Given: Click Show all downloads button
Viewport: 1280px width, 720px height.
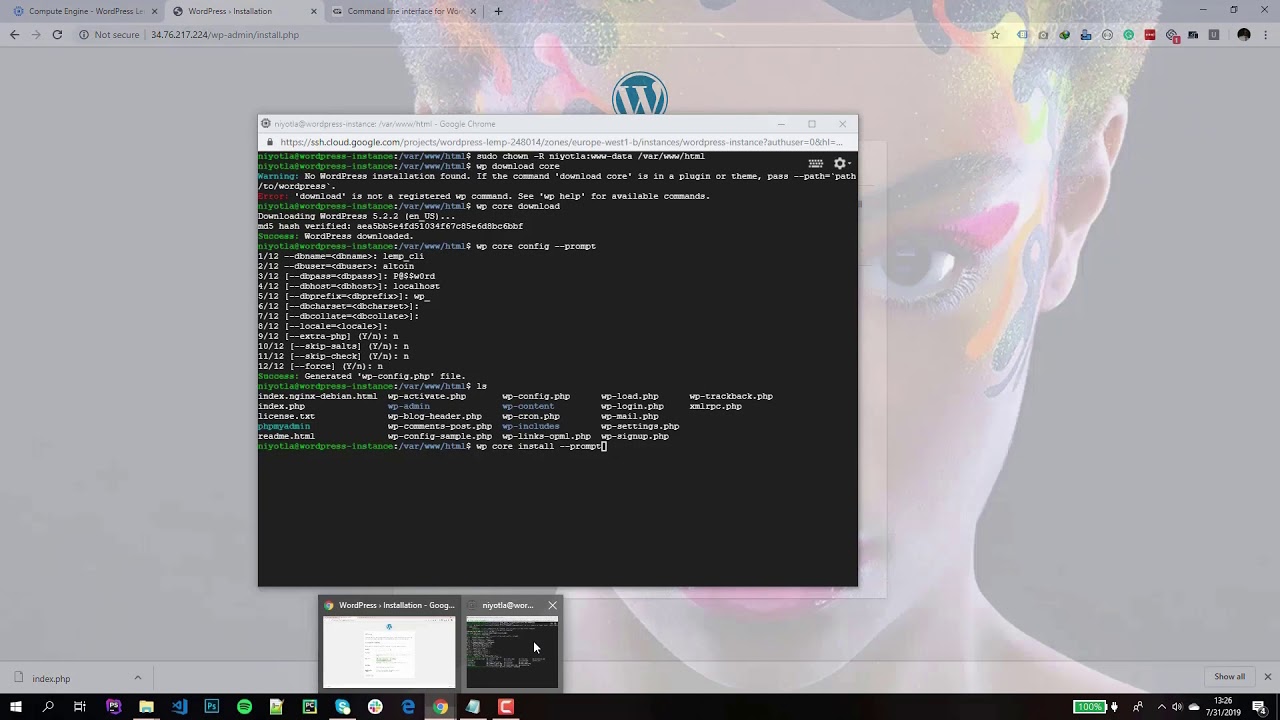Looking at the screenshot, I should click(1230, 677).
